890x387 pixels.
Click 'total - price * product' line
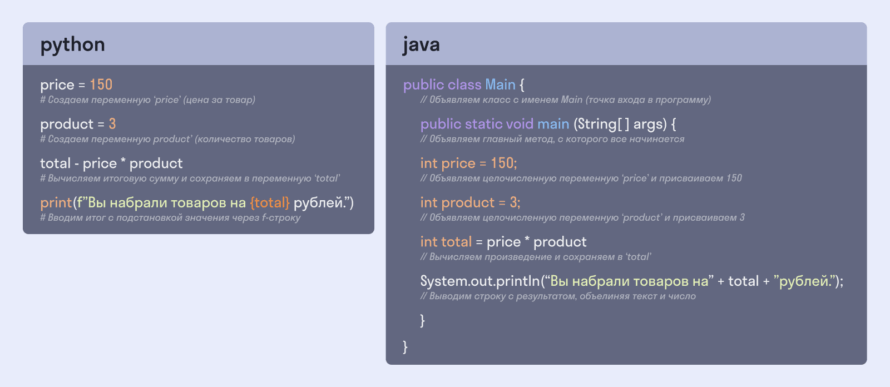[111, 163]
